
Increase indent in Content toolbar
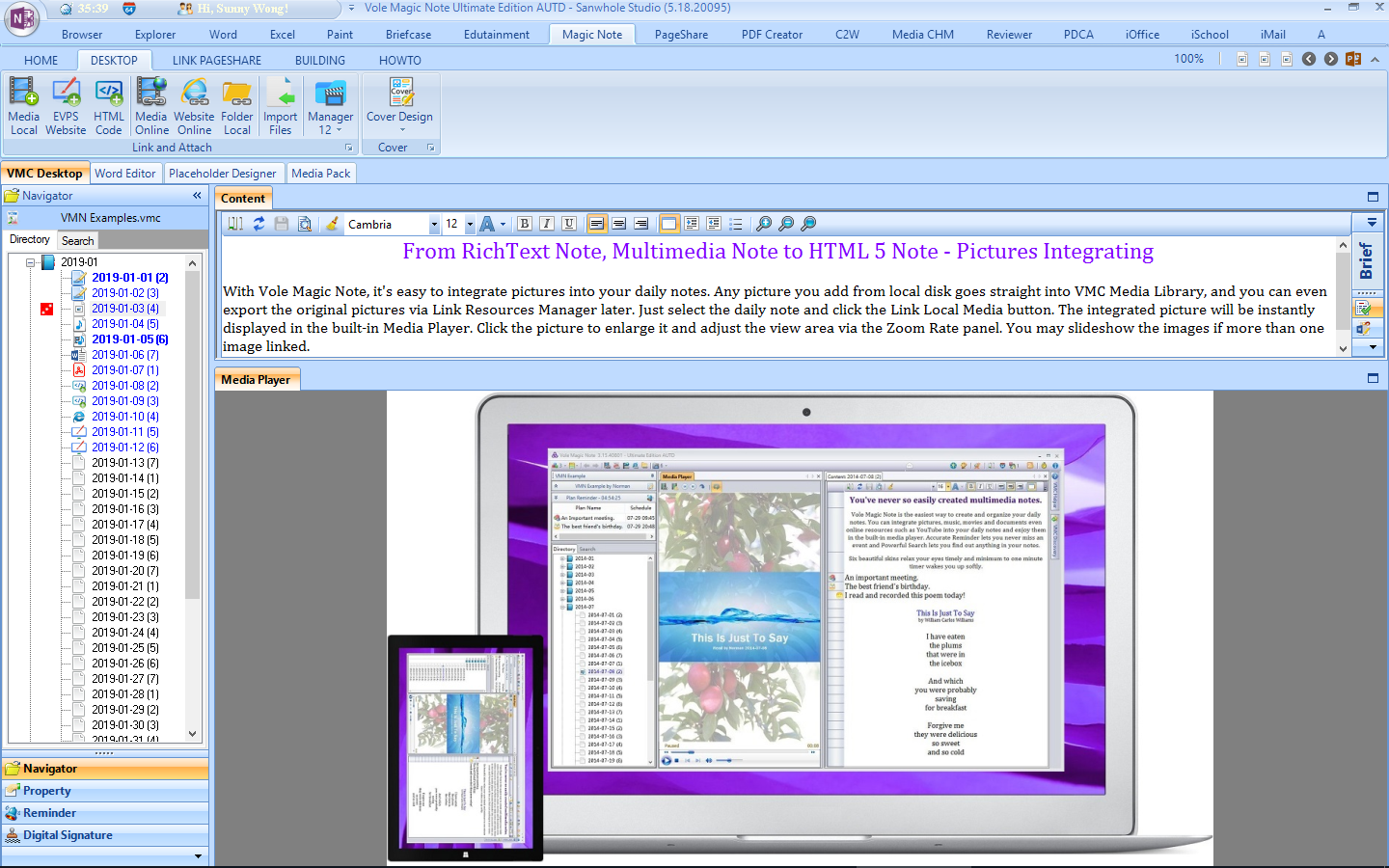(x=692, y=224)
